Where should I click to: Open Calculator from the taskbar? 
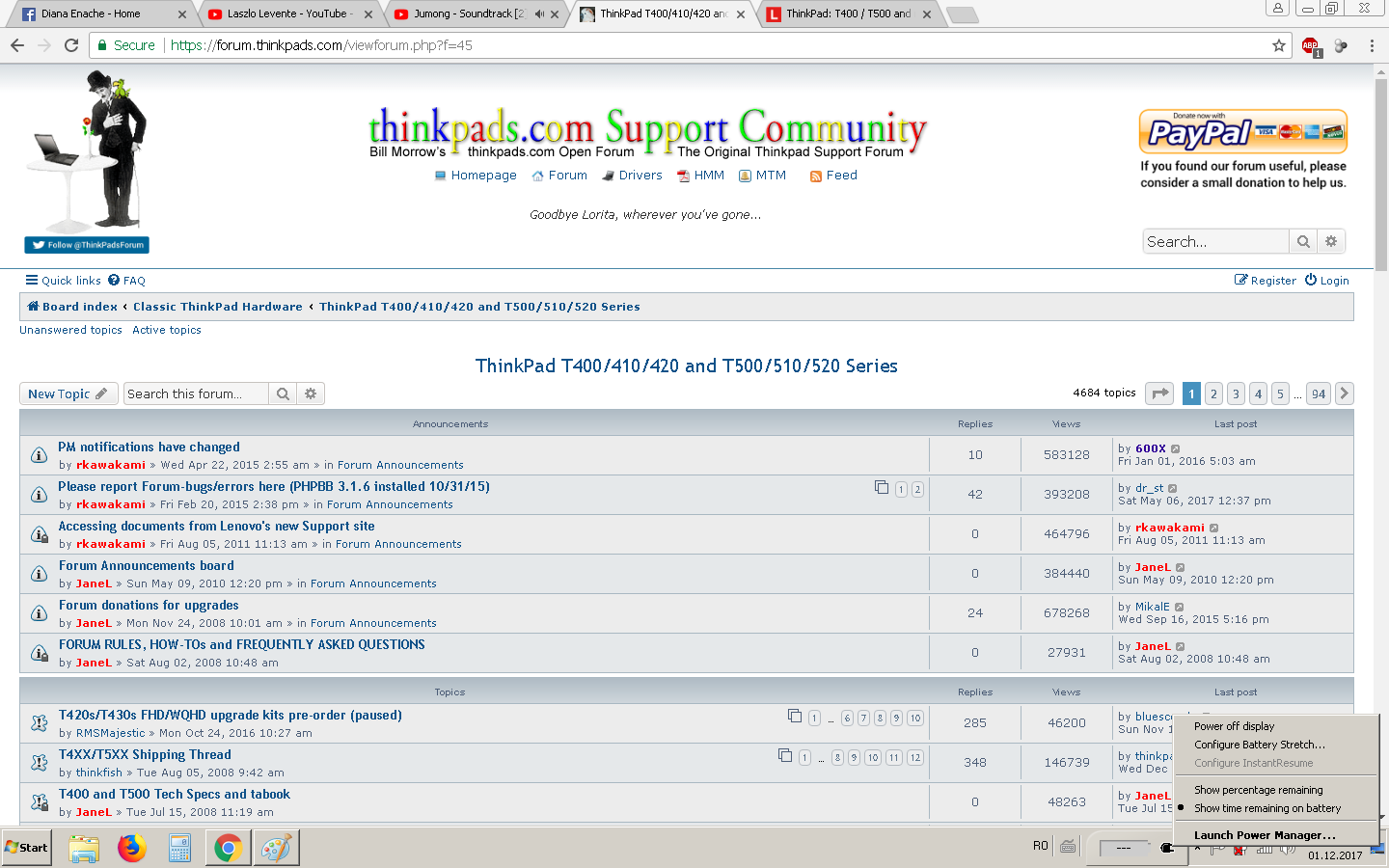(180, 848)
